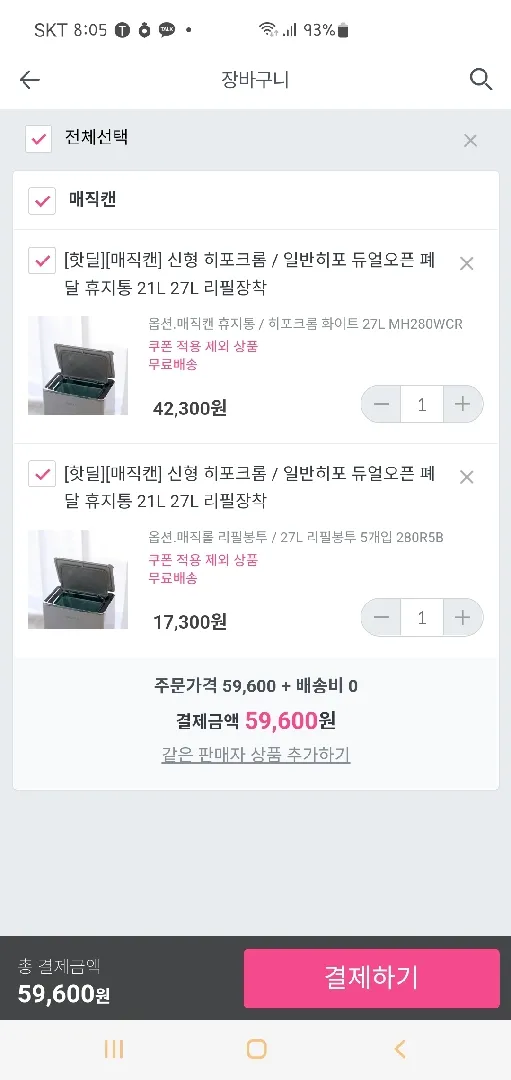Uncheck the first 휴지통 product checkbox

coord(42,261)
